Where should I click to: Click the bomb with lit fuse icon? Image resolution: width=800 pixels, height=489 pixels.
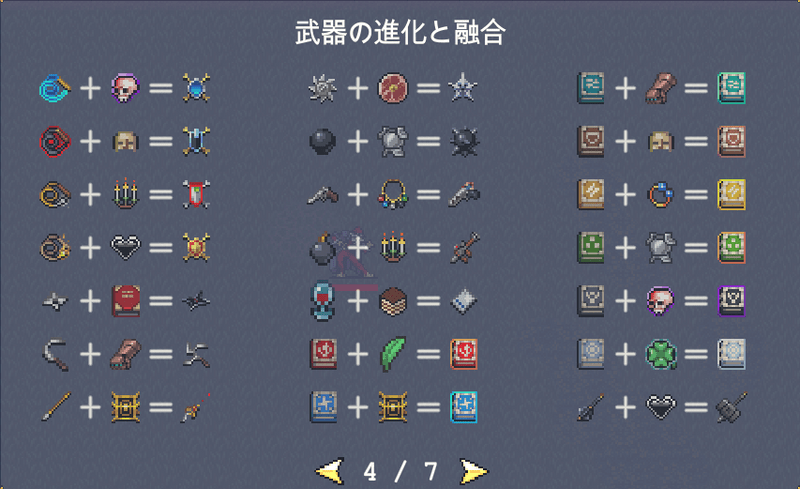pyautogui.click(x=322, y=249)
